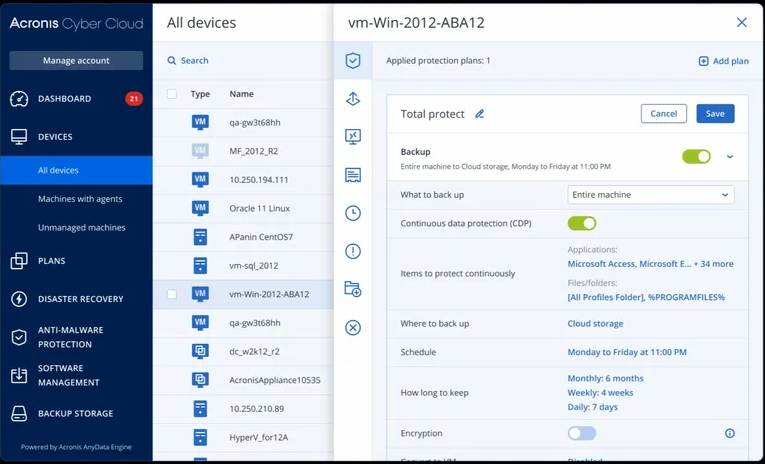Image resolution: width=765 pixels, height=464 pixels.
Task: Click the Encryption info icon
Action: pyautogui.click(x=730, y=433)
